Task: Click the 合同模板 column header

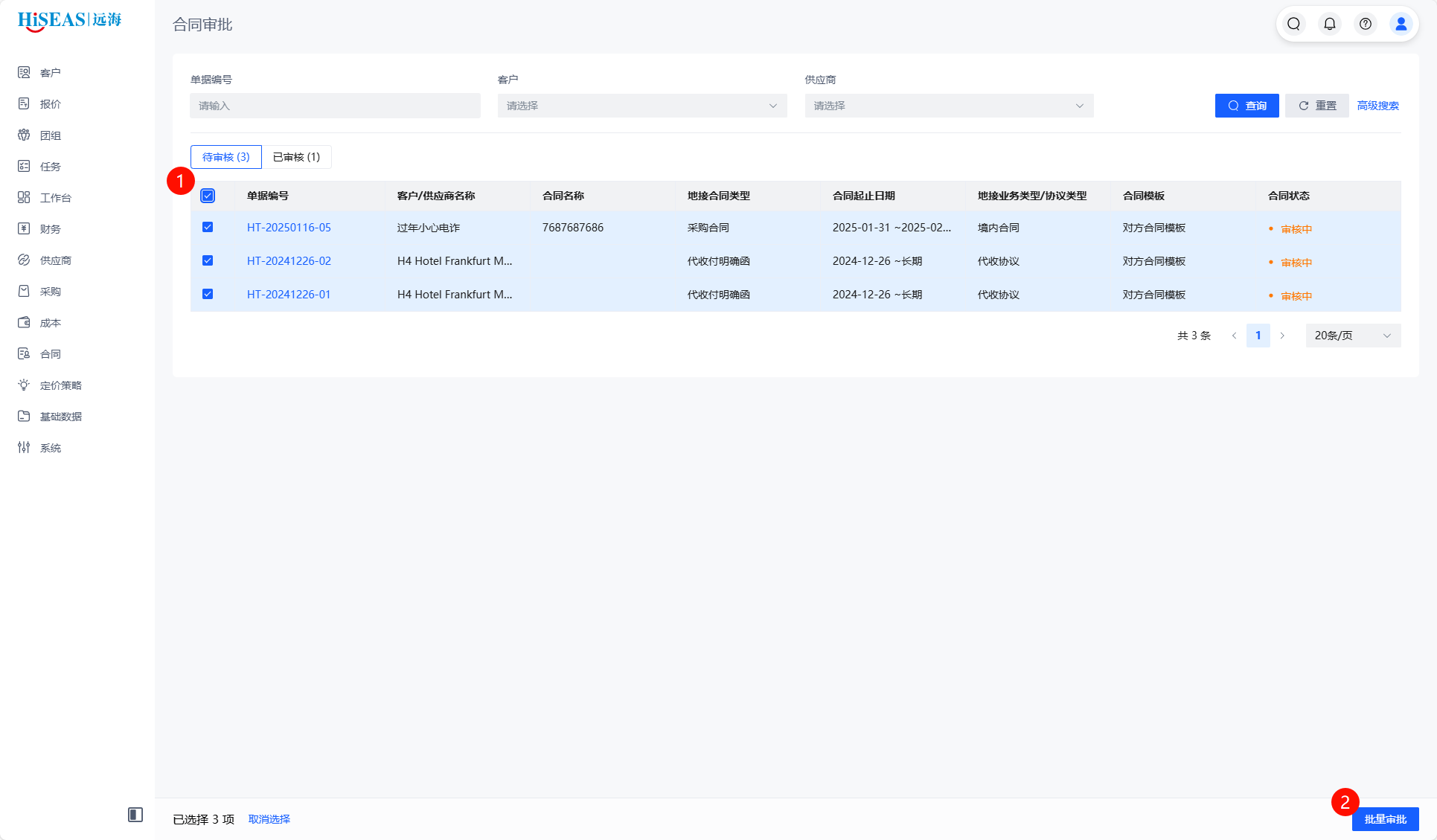Action: [x=1144, y=196]
